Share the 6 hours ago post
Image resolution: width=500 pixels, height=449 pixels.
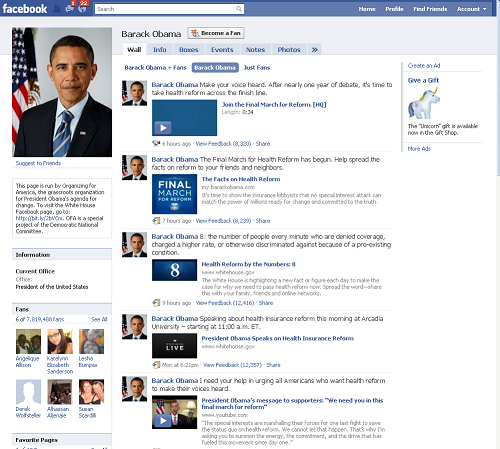click(x=263, y=144)
